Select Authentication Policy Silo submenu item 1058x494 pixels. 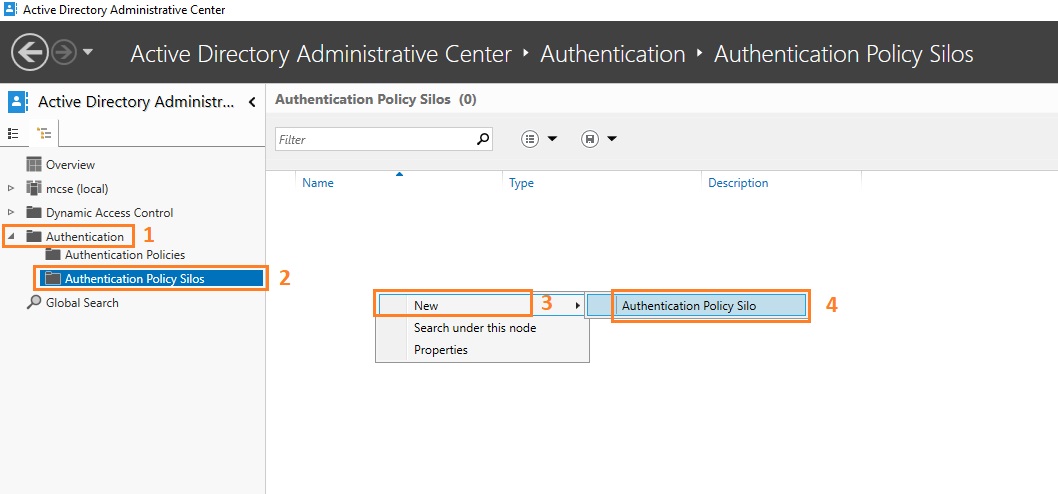(x=696, y=306)
